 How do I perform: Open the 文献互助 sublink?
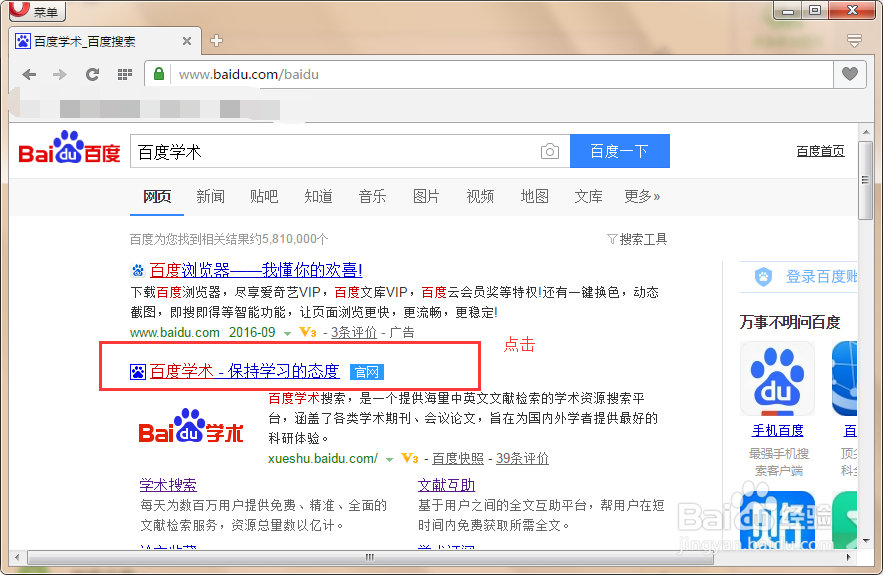447,485
